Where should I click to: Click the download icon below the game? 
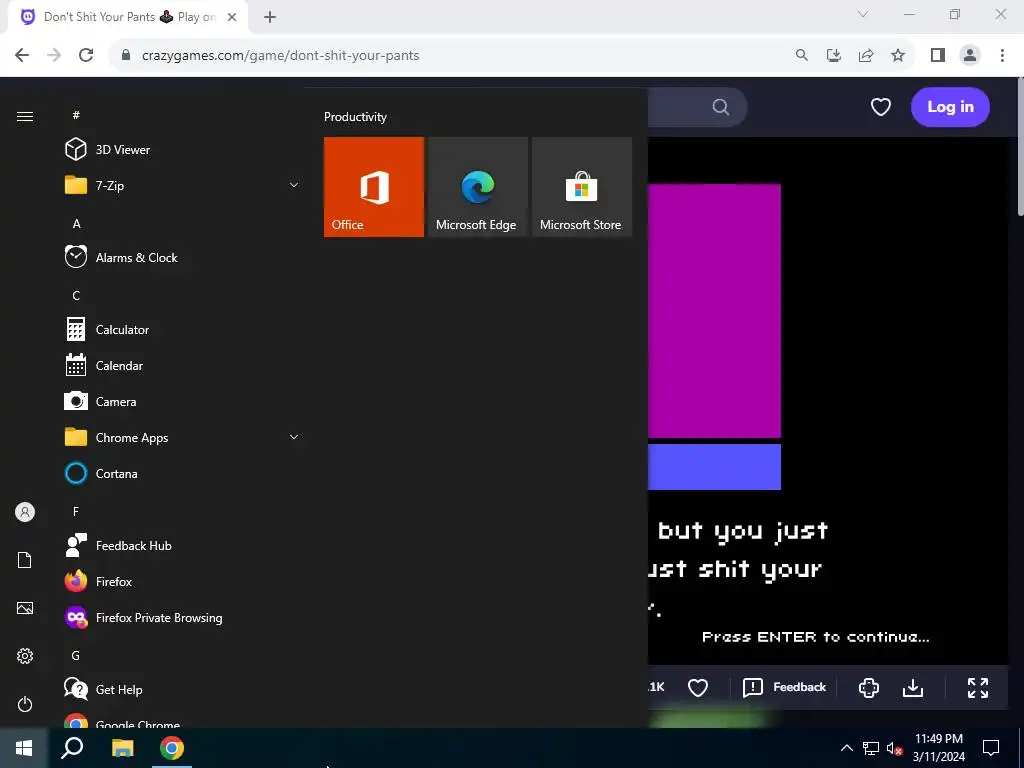point(912,687)
